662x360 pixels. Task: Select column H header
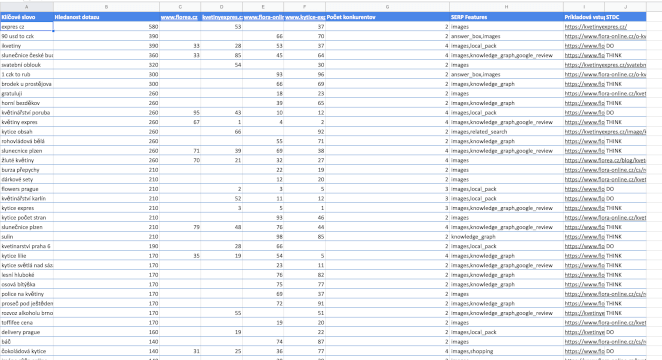(506, 7)
